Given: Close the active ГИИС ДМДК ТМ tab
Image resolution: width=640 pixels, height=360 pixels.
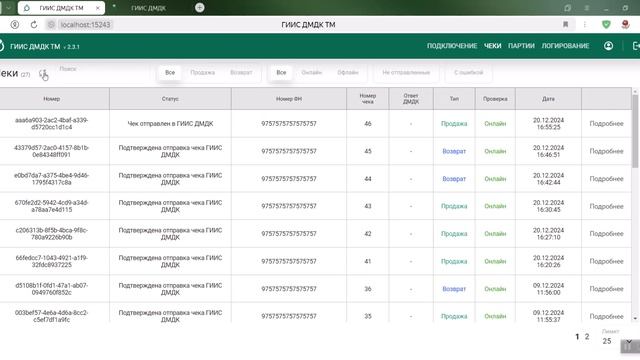Looking at the screenshot, I should (x=98, y=8).
